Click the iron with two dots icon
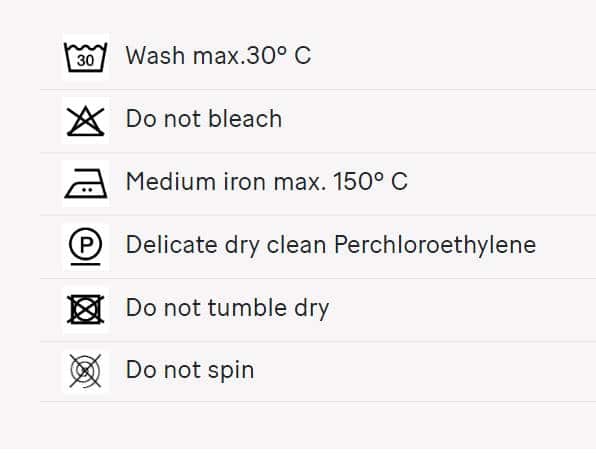 [86, 184]
